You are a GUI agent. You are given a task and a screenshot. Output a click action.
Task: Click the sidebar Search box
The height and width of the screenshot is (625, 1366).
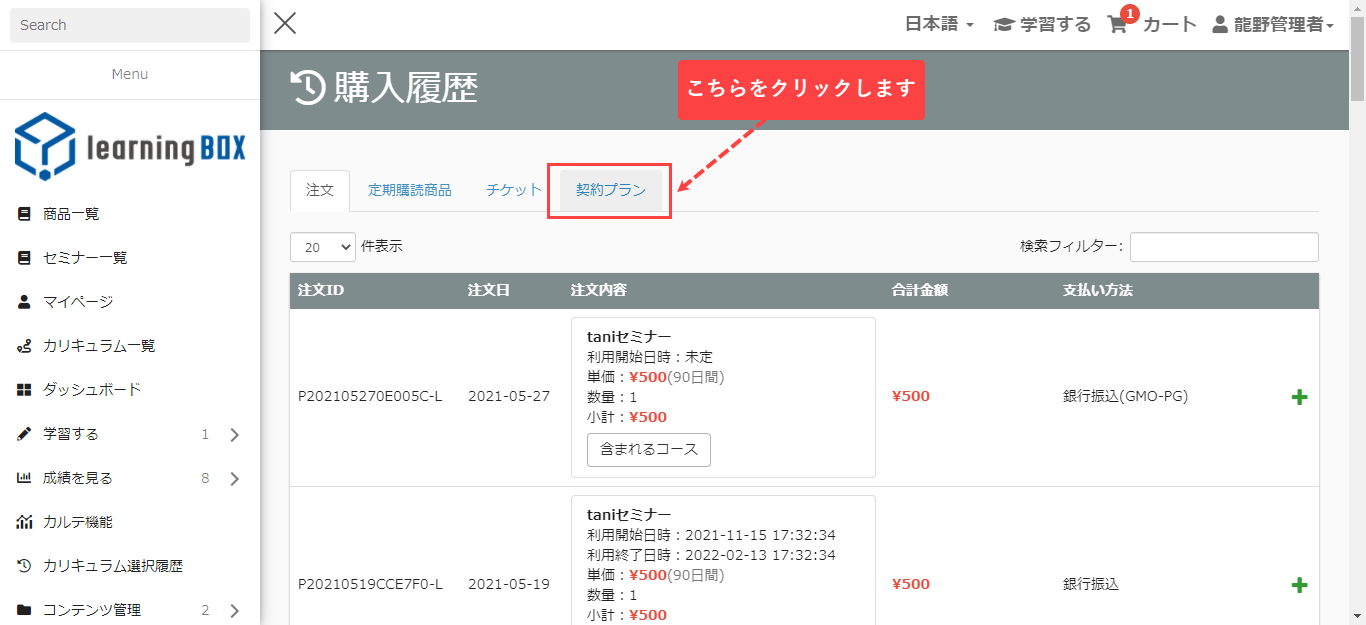click(x=130, y=25)
